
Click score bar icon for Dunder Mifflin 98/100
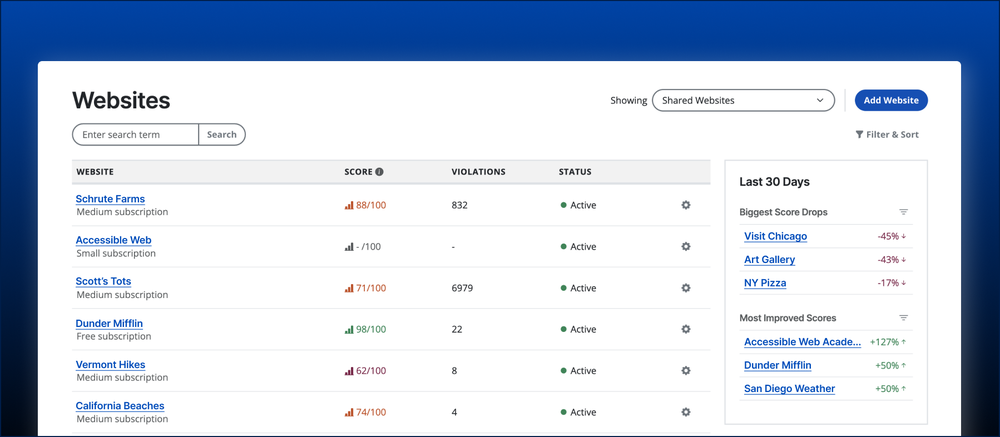[x=349, y=330]
